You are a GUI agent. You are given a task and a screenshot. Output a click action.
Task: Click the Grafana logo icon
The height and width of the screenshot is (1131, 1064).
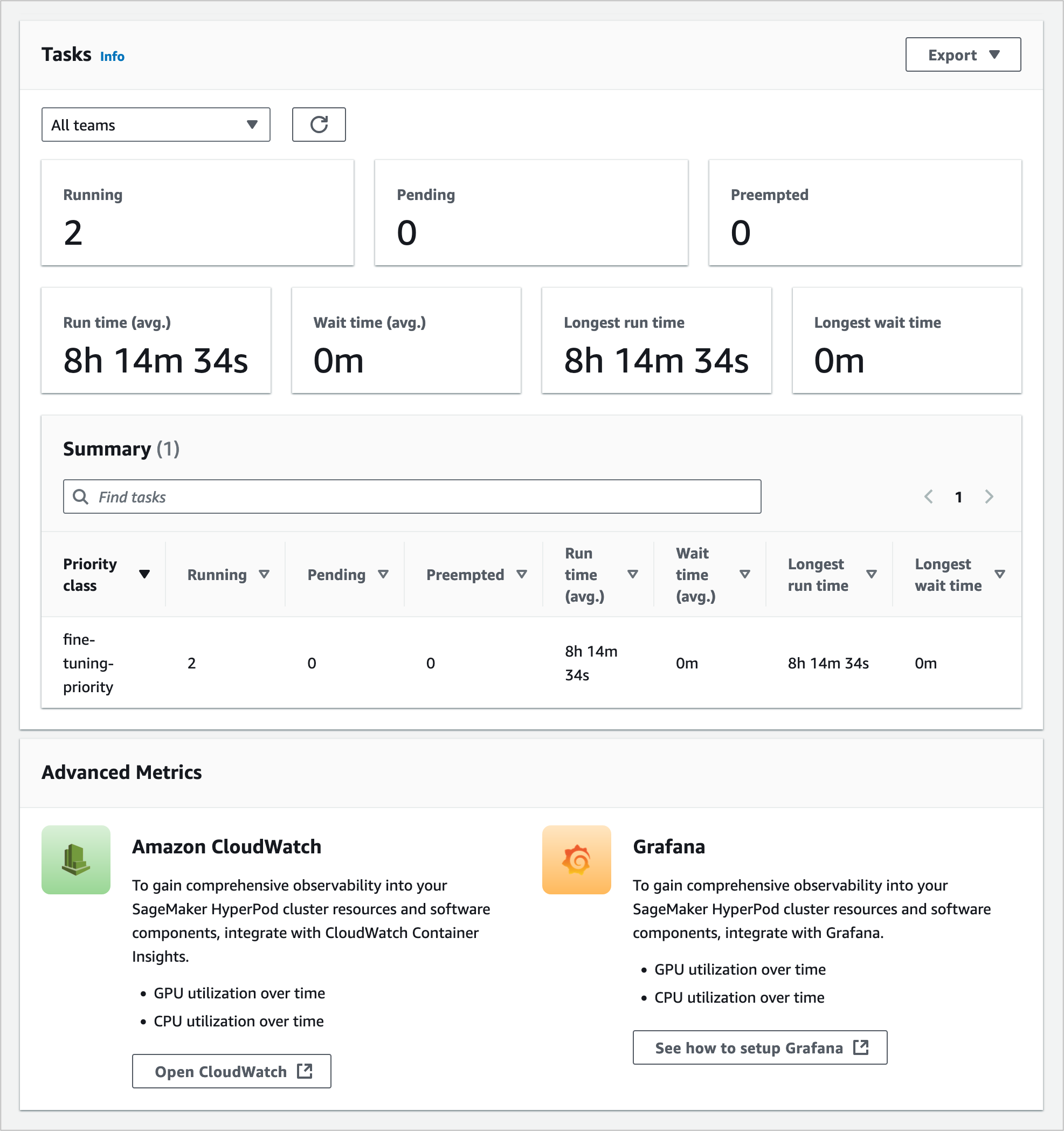[576, 860]
